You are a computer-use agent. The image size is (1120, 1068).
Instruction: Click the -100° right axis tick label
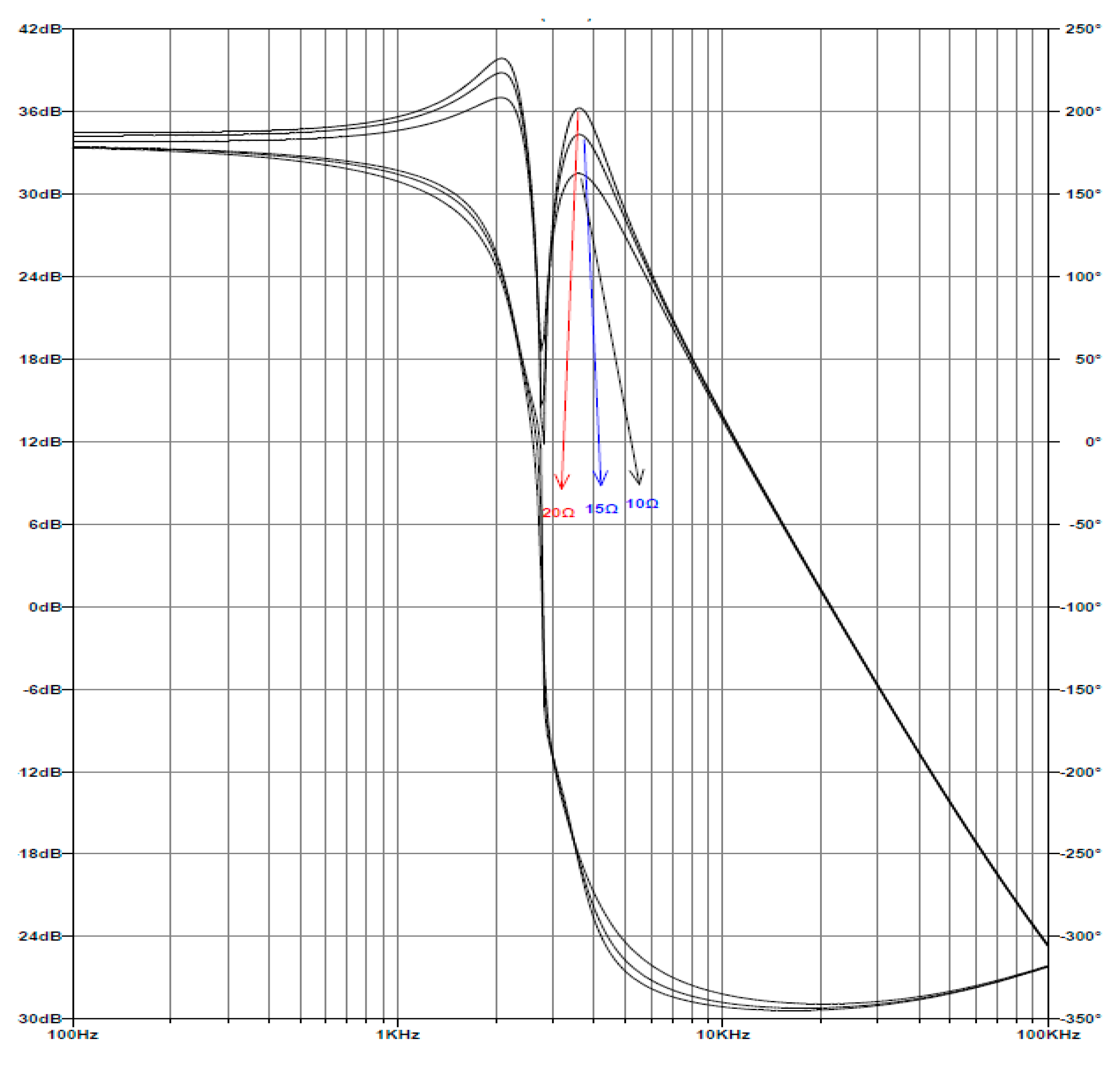point(1081,608)
